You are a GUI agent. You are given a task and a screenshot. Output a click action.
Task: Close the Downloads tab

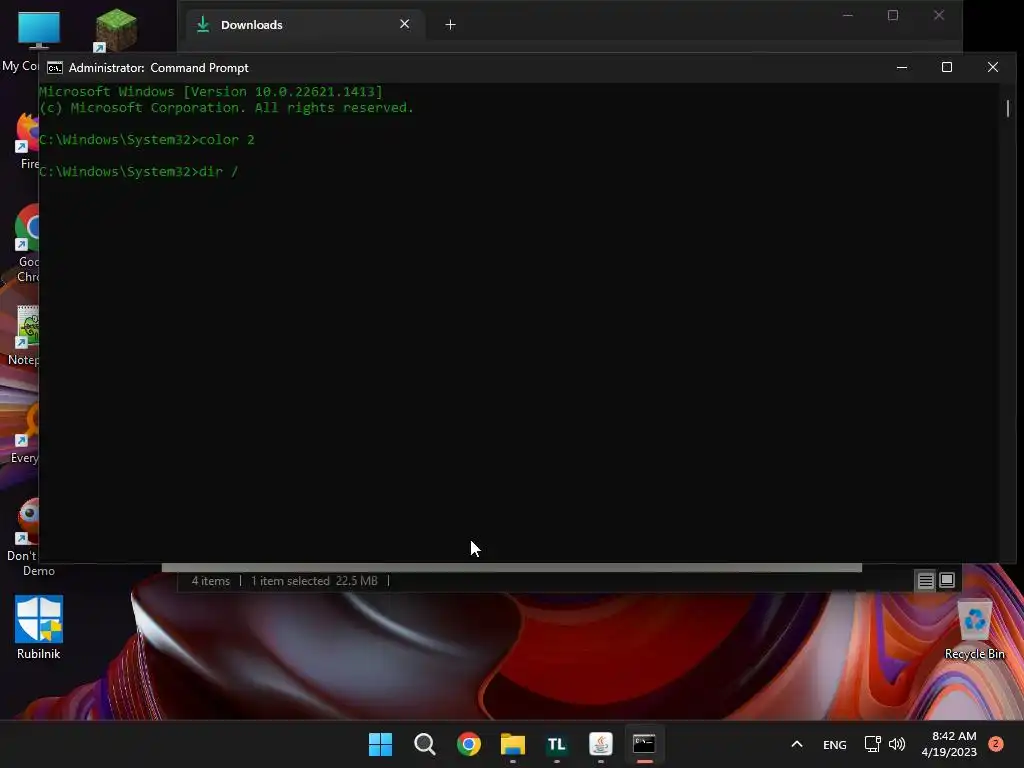pos(404,24)
